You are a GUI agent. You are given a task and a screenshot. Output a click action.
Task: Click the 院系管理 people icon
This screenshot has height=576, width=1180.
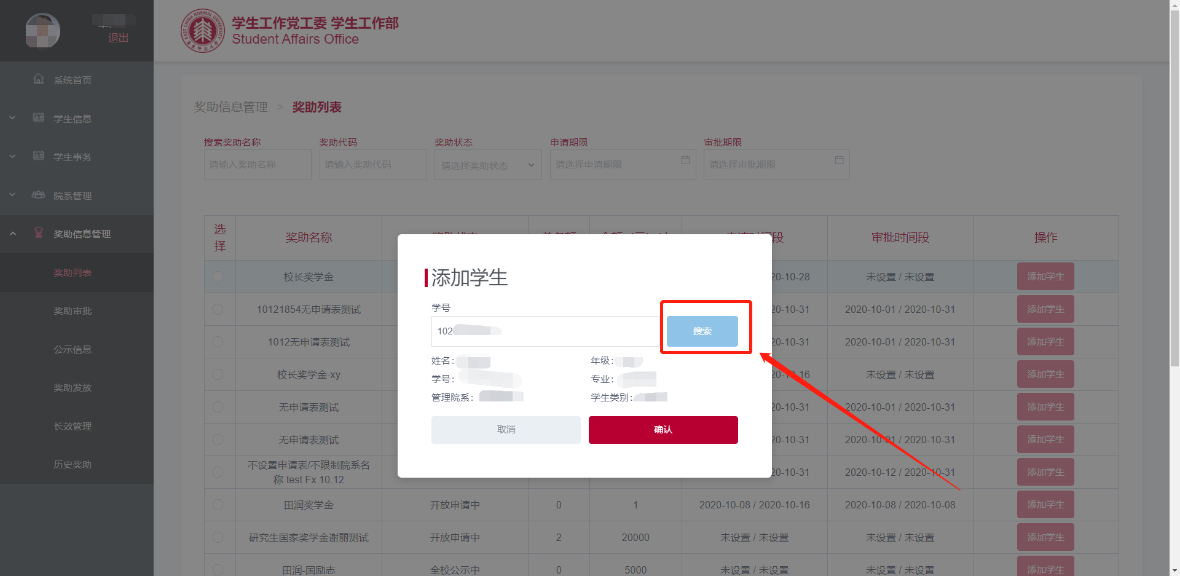38,195
